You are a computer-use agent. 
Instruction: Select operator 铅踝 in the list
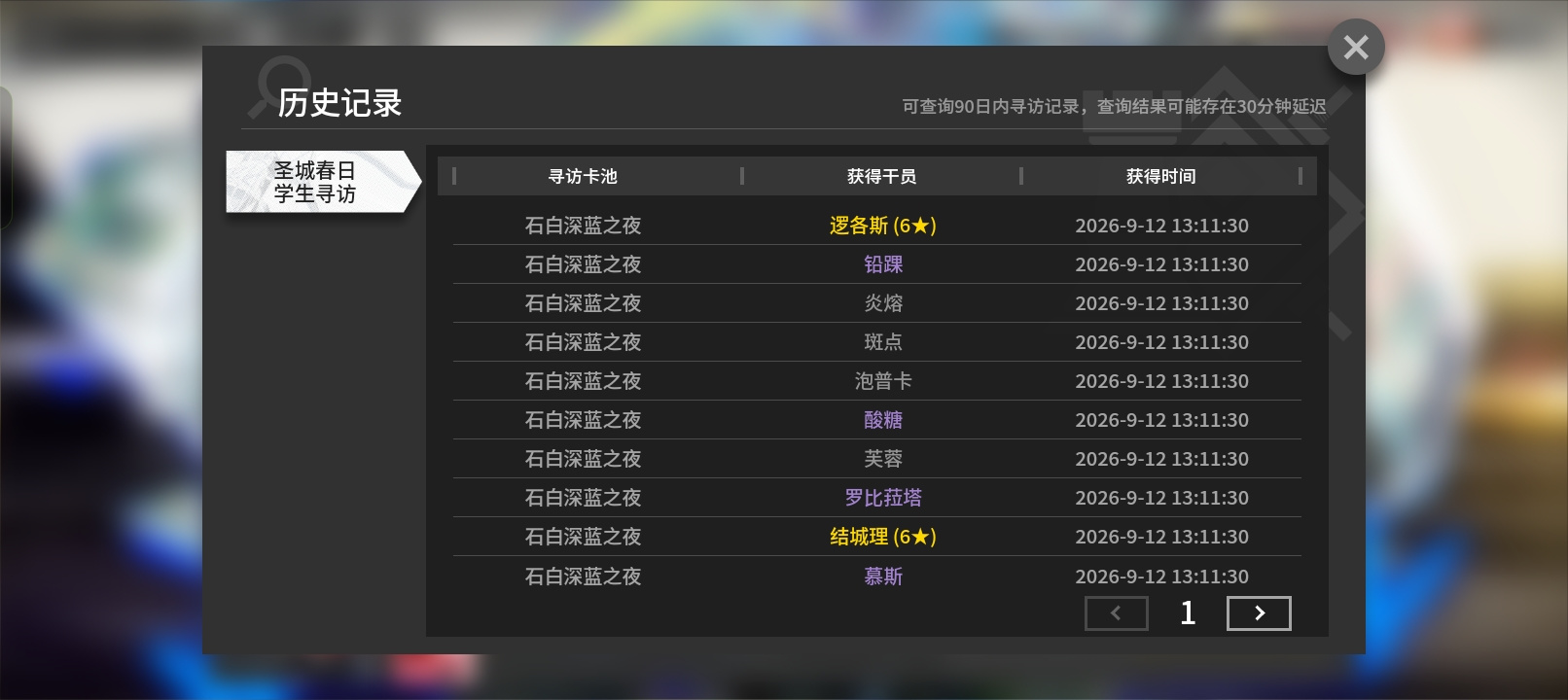pos(883,264)
